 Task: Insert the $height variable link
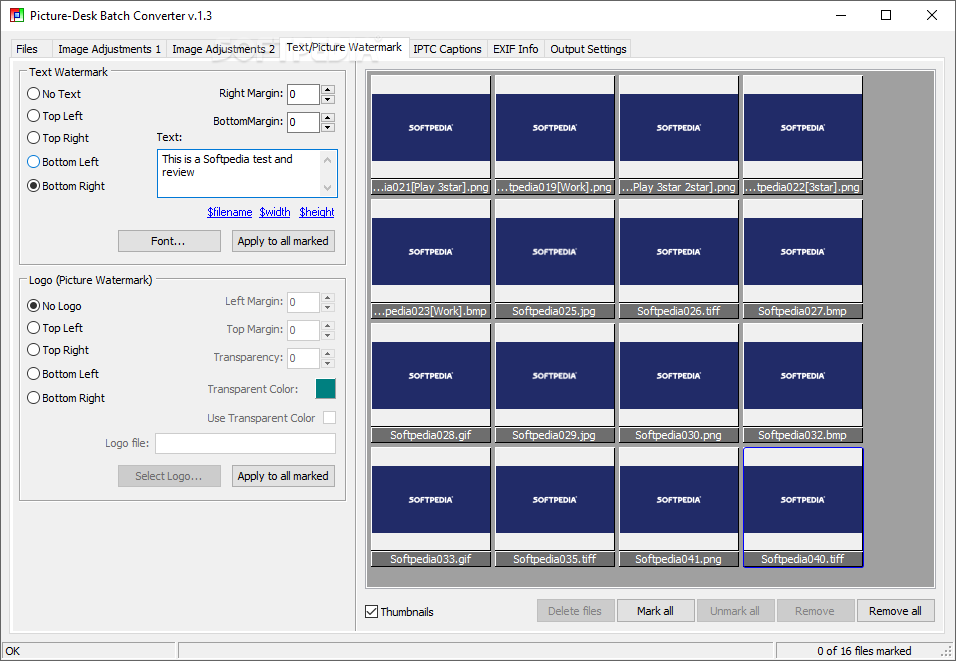[x=316, y=212]
